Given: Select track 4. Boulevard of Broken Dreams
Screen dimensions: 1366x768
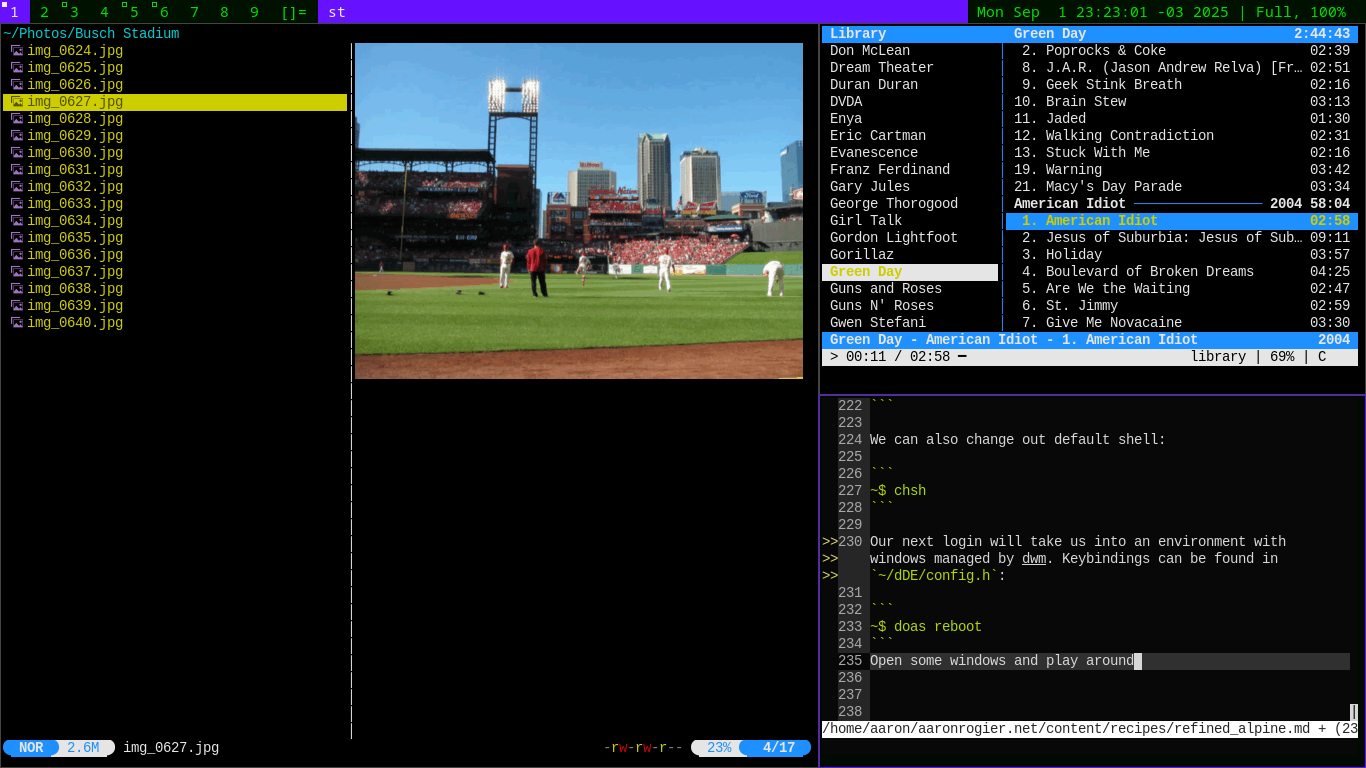Looking at the screenshot, I should [x=1182, y=272].
